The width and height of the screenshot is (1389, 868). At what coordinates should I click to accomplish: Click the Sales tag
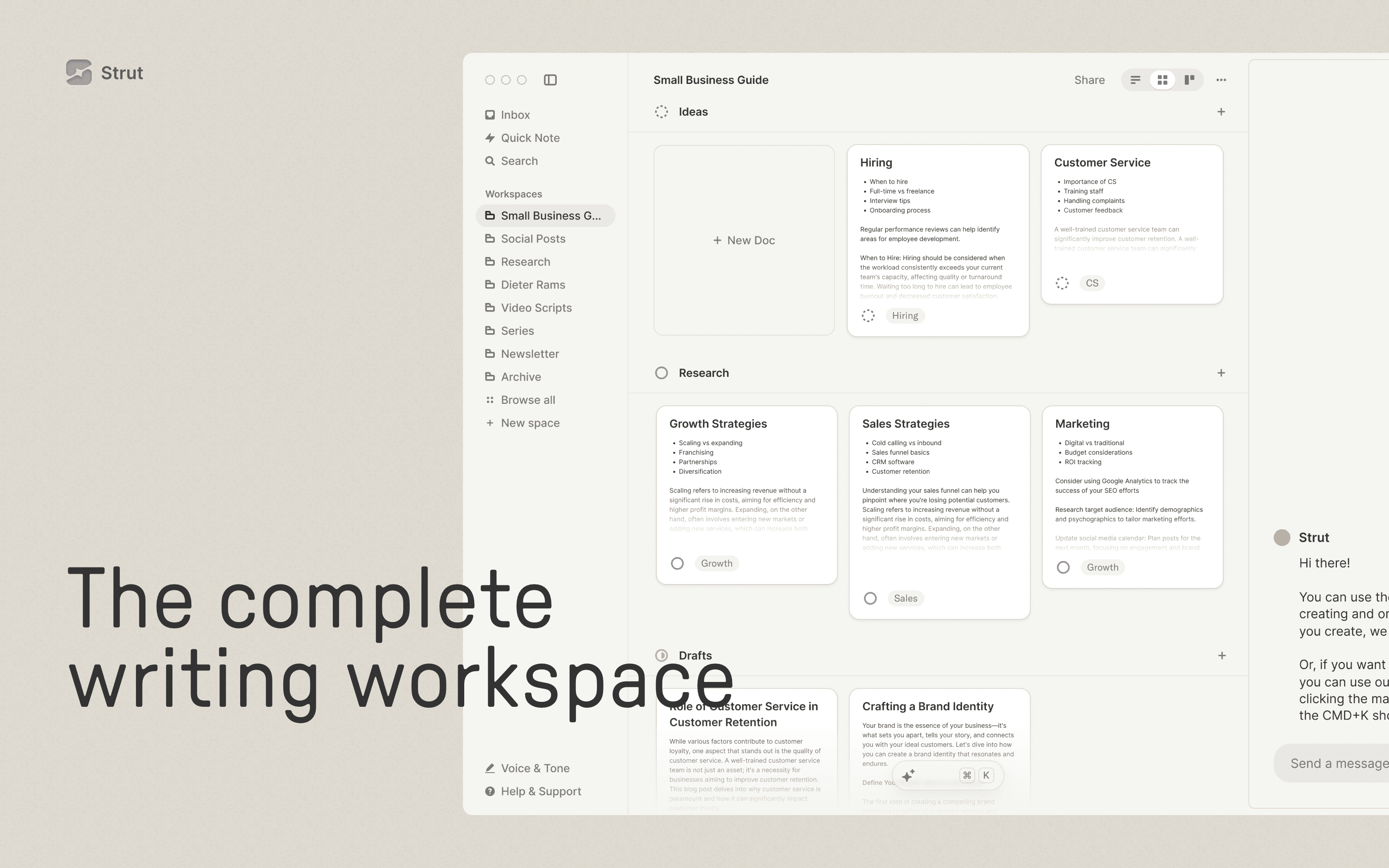(x=906, y=599)
